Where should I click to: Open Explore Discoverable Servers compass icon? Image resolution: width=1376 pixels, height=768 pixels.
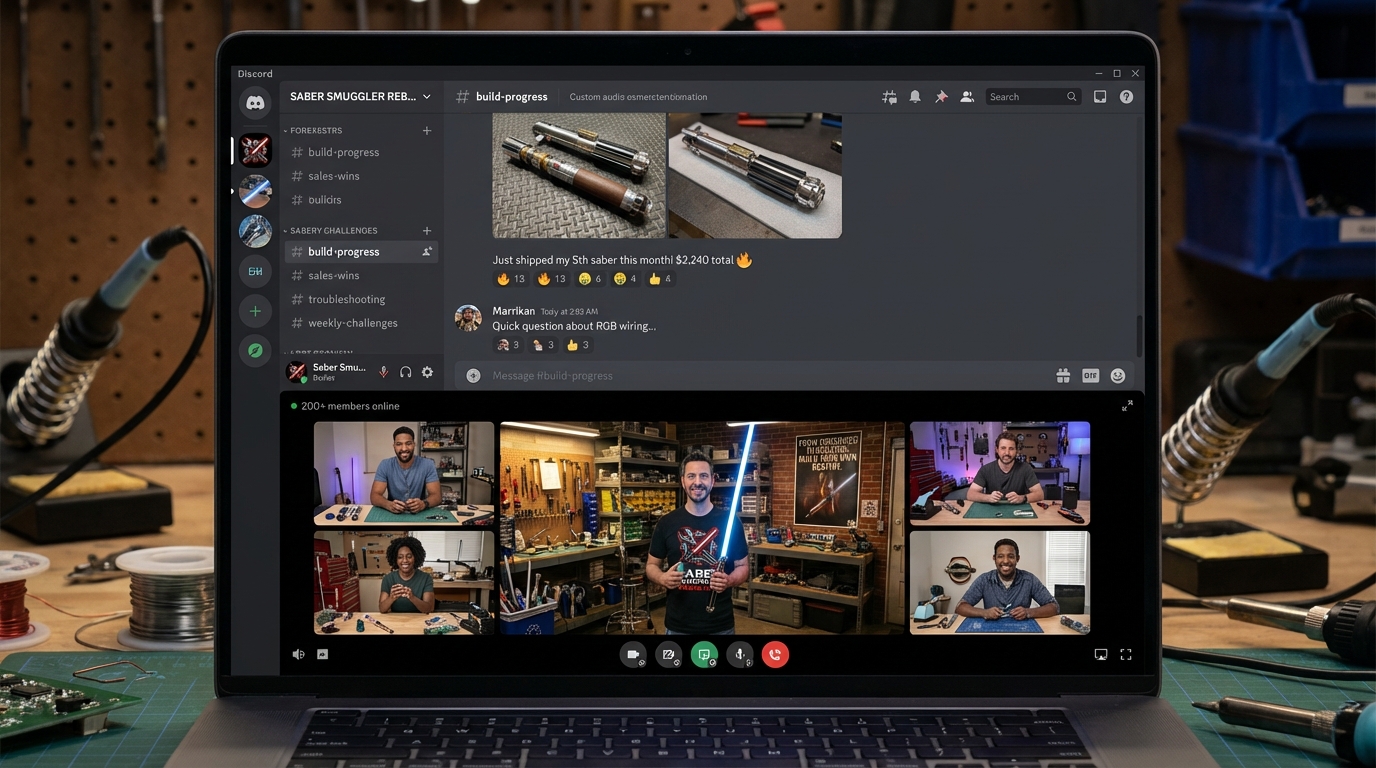point(255,350)
